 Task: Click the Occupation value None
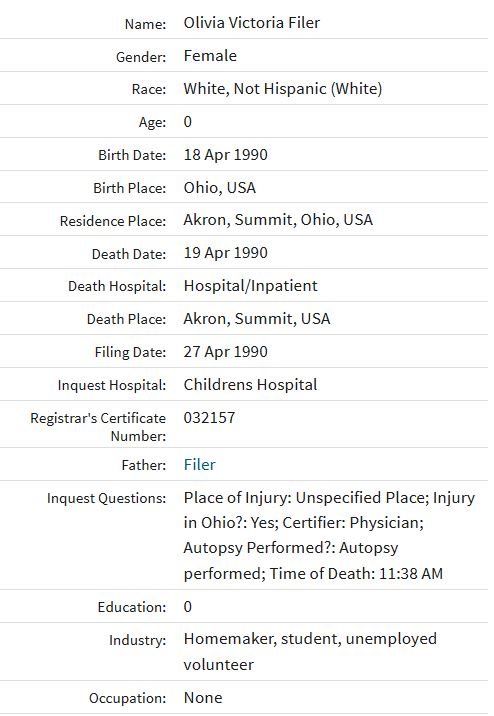(203, 698)
